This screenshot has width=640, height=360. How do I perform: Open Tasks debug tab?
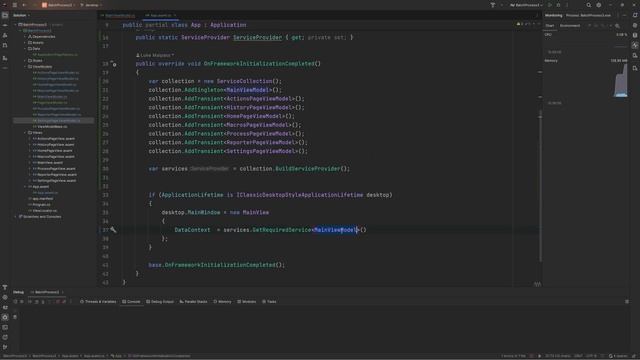pyautogui.click(x=269, y=302)
